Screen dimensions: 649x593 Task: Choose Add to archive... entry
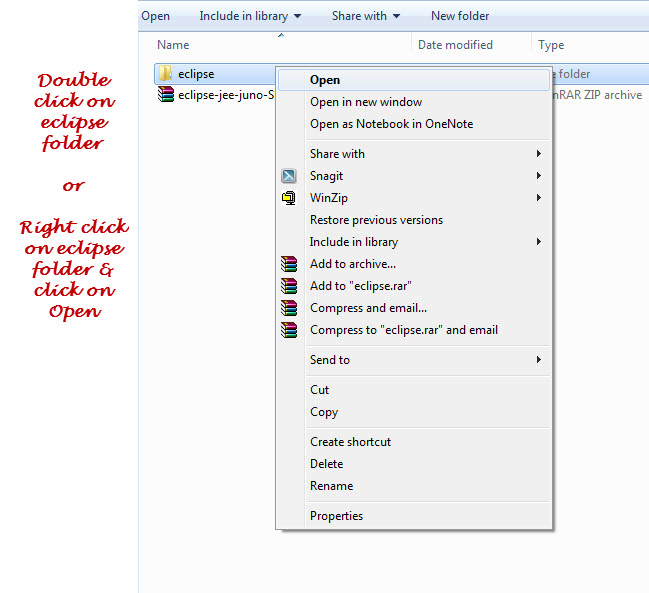414,264
